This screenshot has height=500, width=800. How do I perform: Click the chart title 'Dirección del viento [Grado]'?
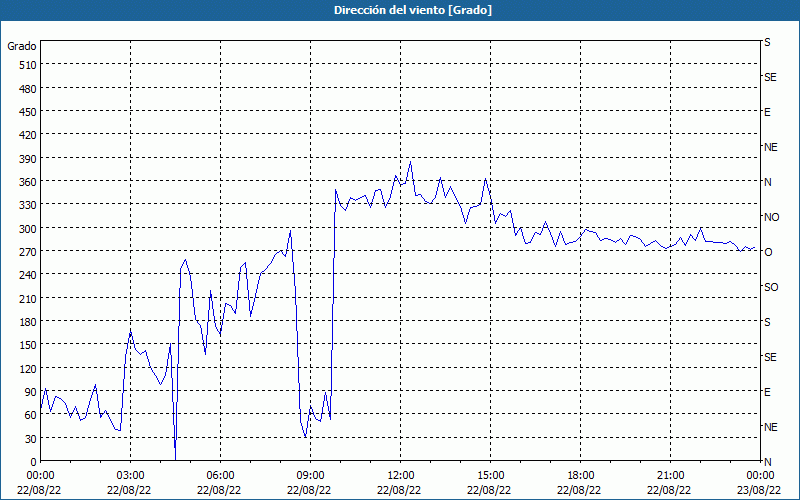pos(413,10)
